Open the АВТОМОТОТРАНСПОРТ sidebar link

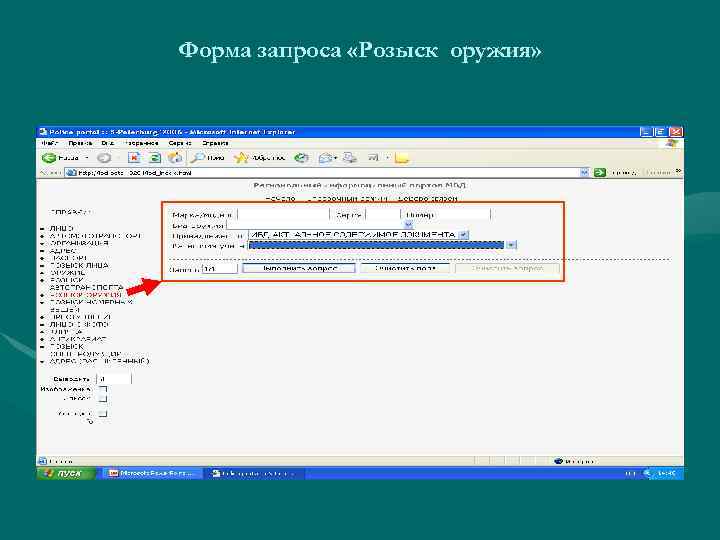coord(95,236)
